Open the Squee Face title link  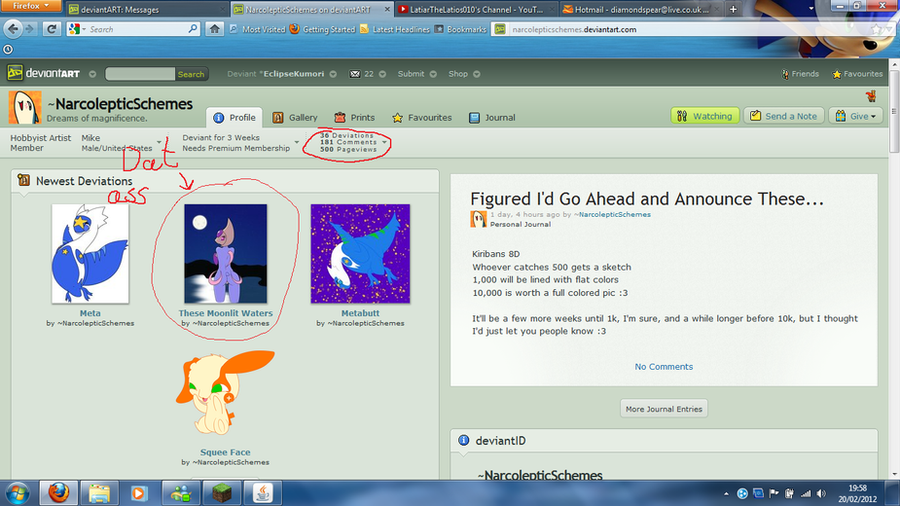(x=225, y=452)
